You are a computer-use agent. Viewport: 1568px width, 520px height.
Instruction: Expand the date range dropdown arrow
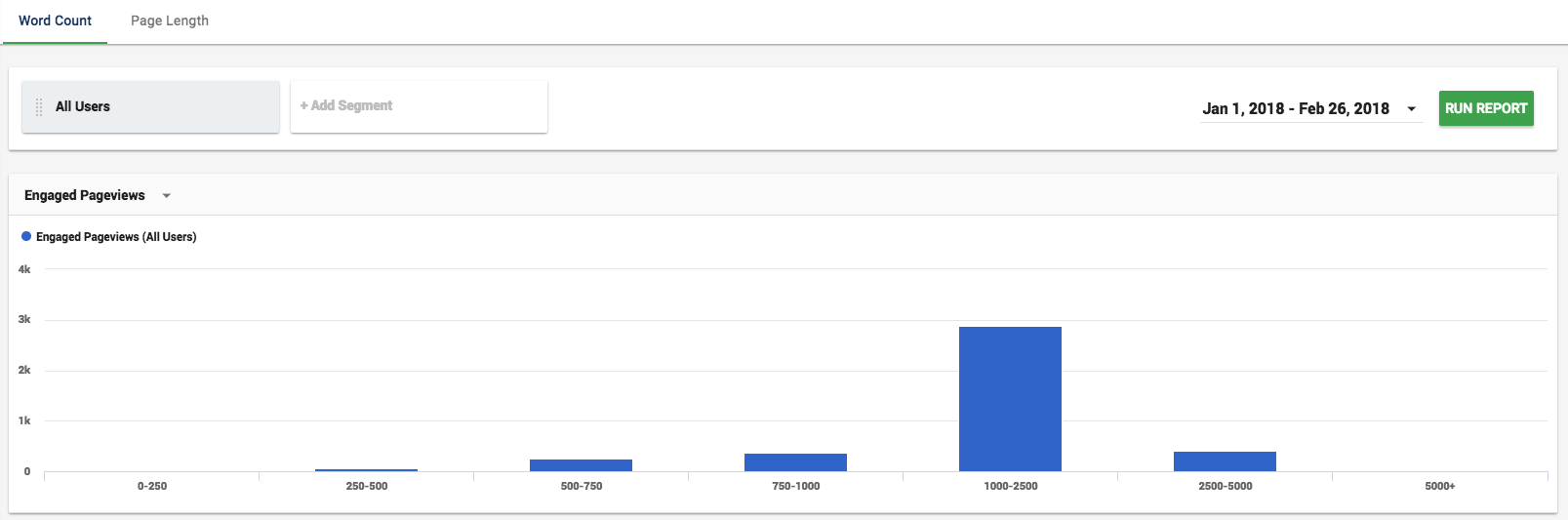tap(1411, 108)
